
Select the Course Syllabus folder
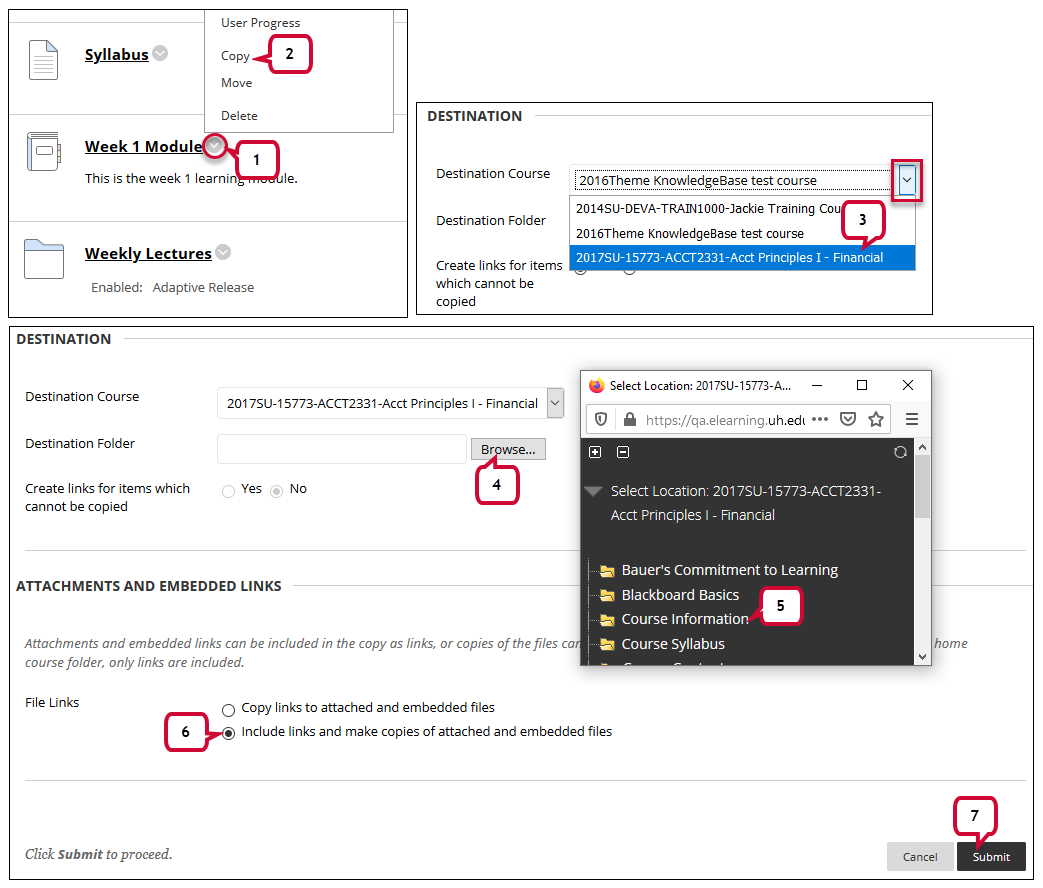[x=672, y=644]
